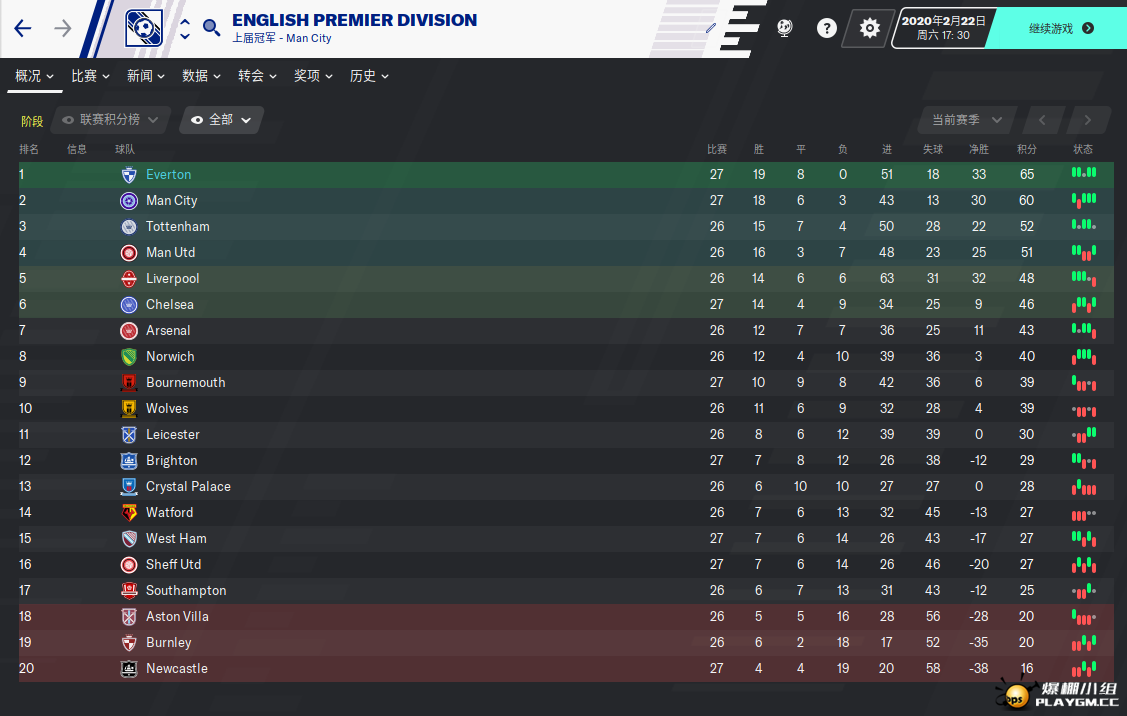The width and height of the screenshot is (1127, 716).
Task: Click the Premier Division competition logo
Action: click(x=144, y=28)
